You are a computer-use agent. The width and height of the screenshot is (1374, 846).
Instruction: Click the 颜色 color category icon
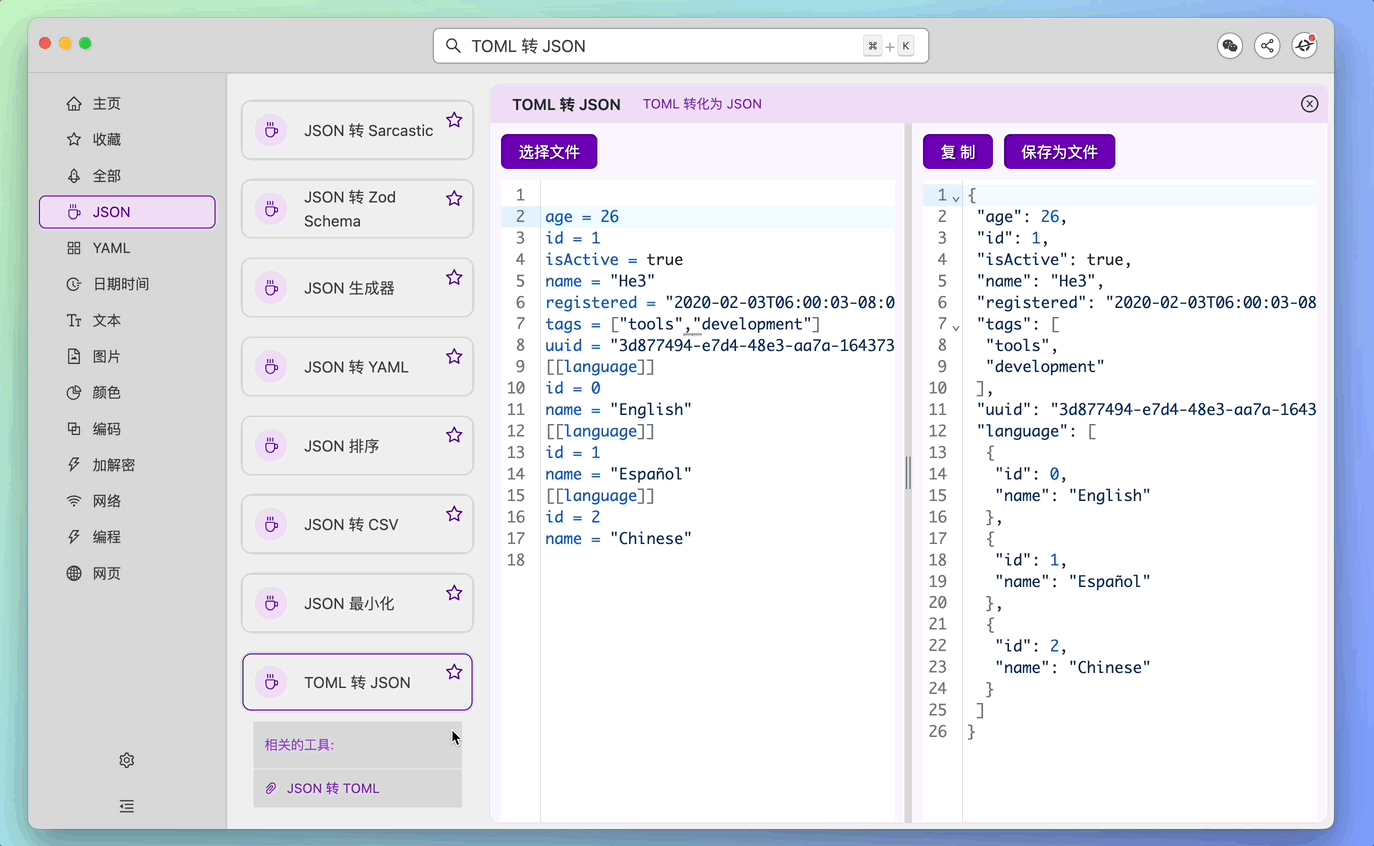click(x=74, y=393)
